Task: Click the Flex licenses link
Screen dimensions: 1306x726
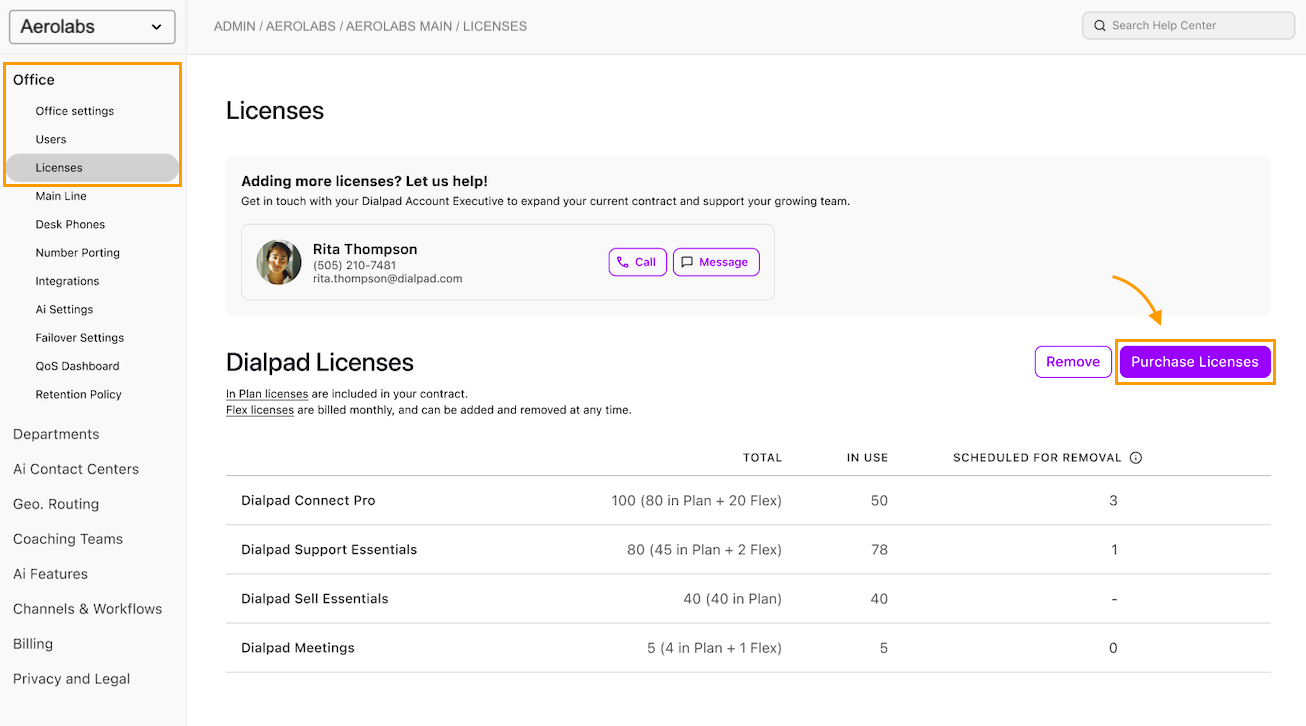Action: tap(260, 410)
